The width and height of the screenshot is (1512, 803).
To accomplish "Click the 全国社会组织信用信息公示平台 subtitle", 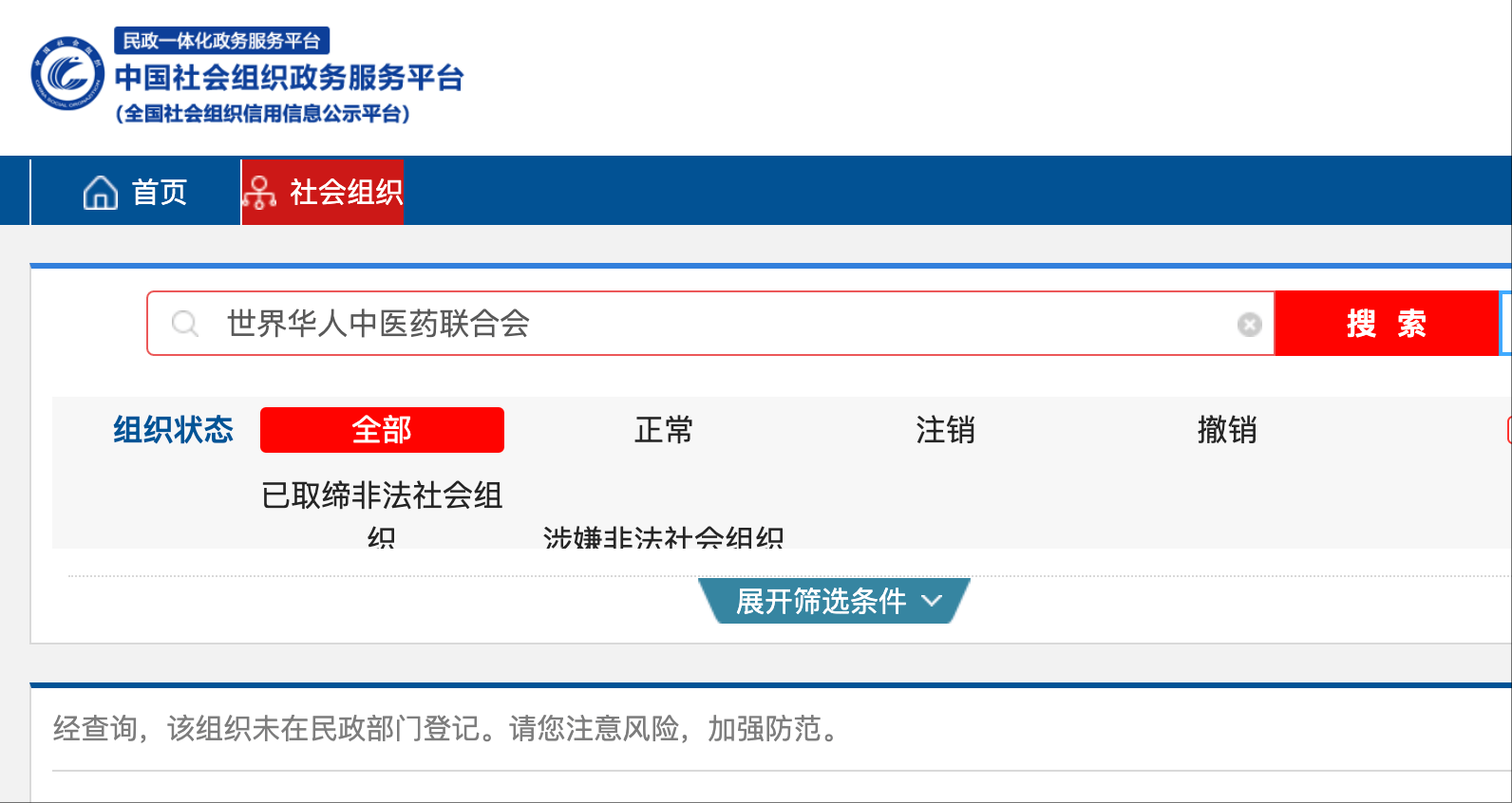I will [263, 114].
